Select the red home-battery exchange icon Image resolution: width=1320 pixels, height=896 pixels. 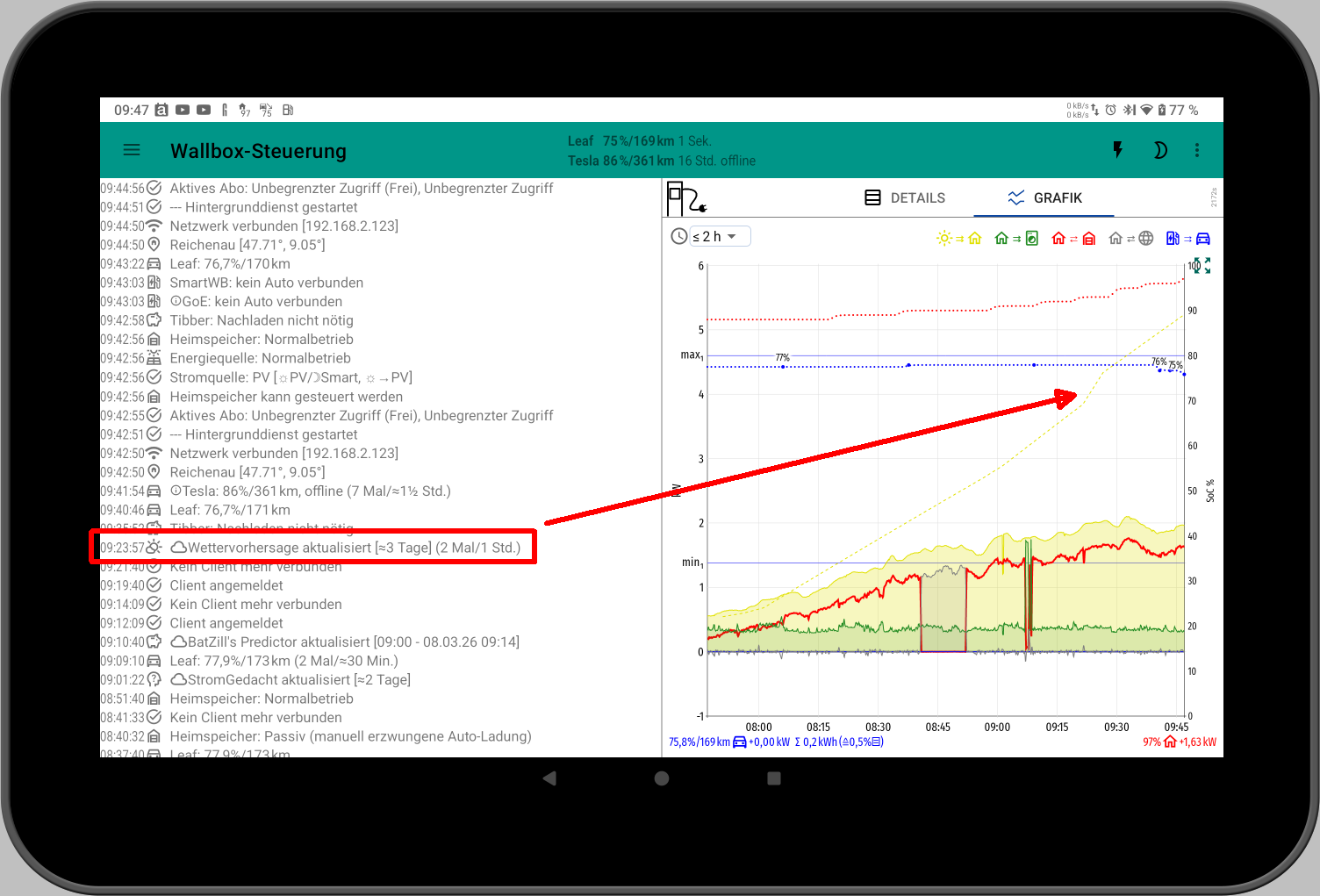coord(1072,238)
